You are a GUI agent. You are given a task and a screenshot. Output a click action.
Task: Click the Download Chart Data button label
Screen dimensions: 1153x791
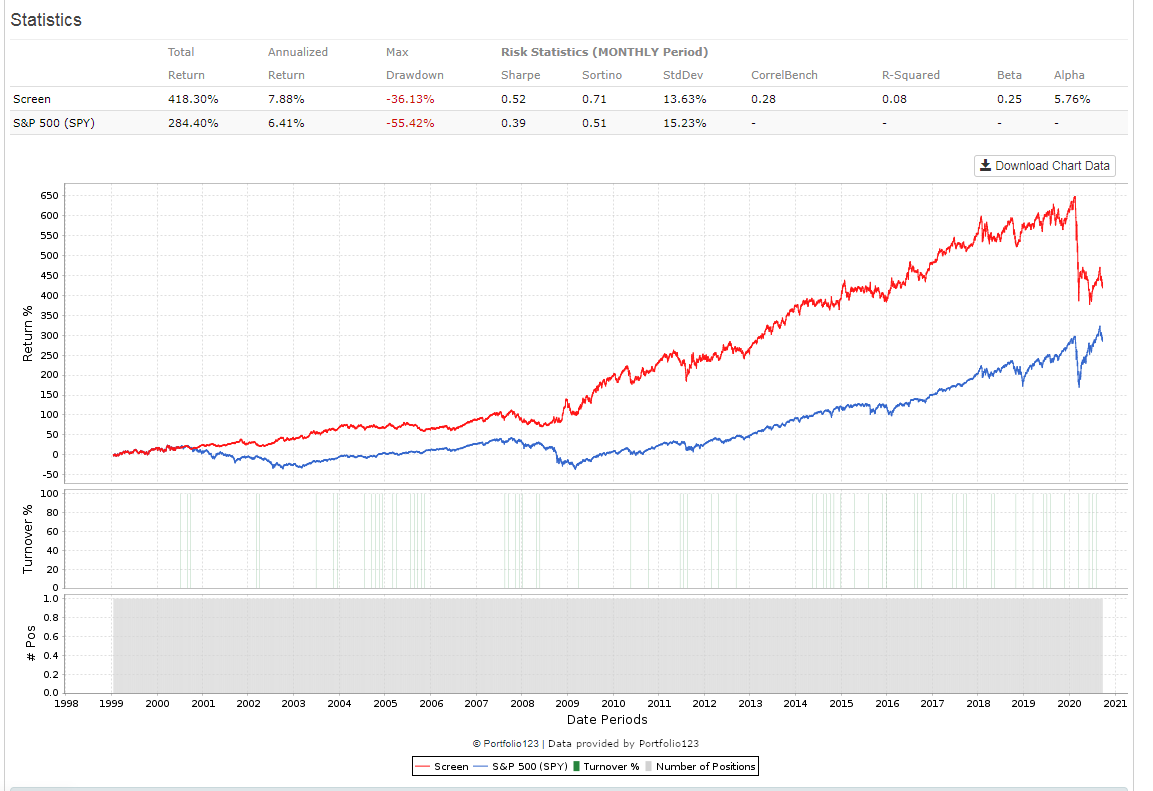pyautogui.click(x=1052, y=166)
